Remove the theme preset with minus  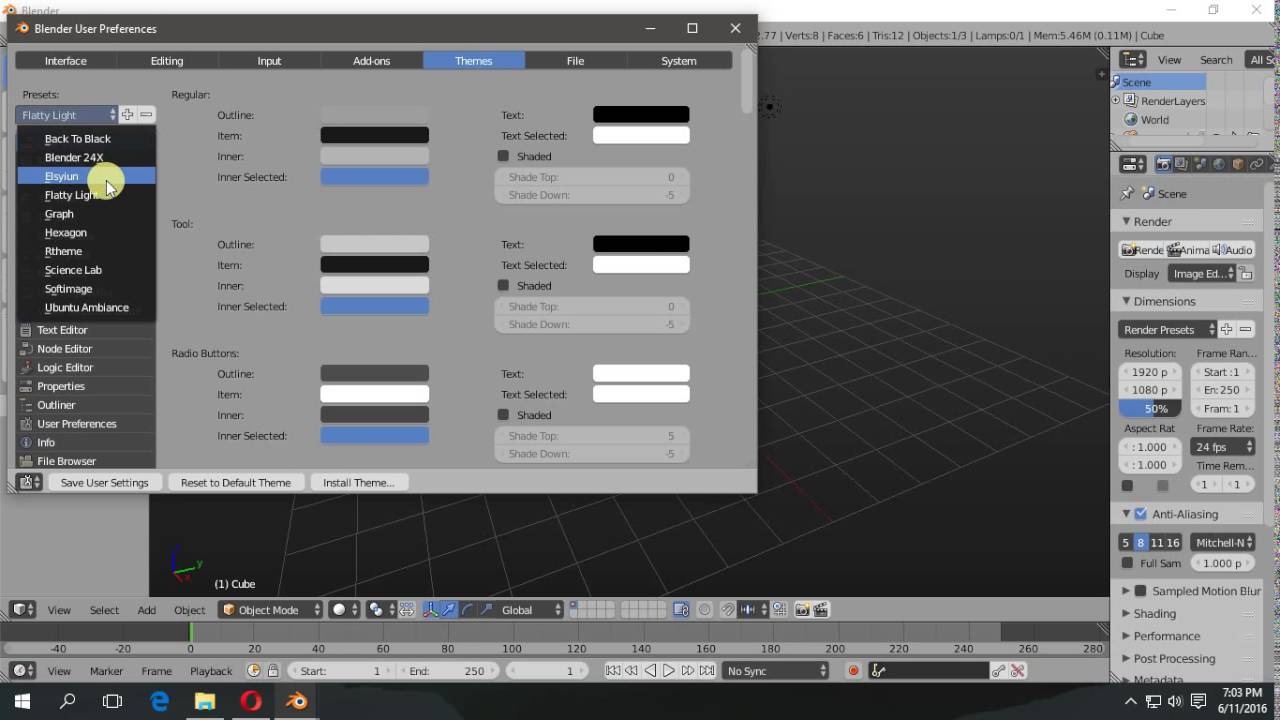click(x=146, y=115)
